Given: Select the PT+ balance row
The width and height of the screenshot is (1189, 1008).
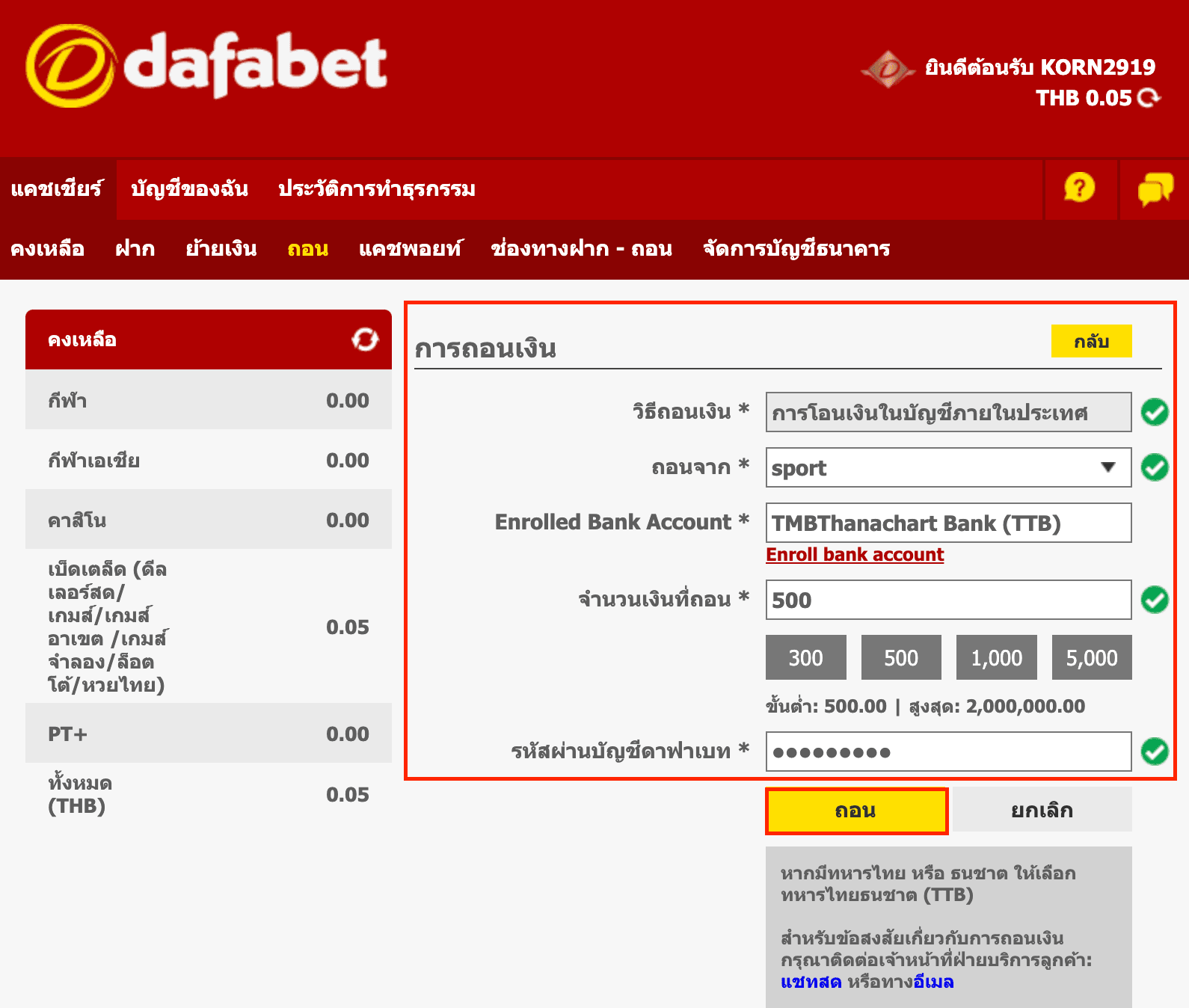Looking at the screenshot, I should (209, 734).
